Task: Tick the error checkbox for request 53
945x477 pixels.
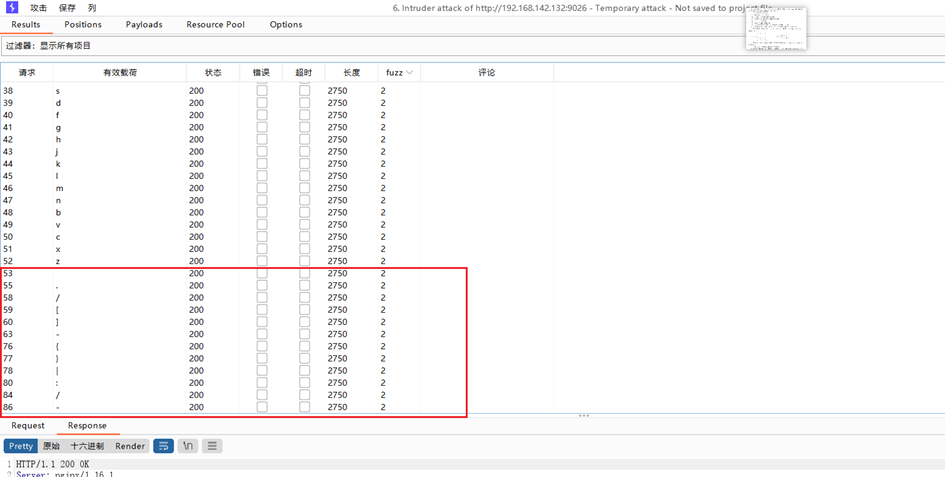Action: [262, 273]
